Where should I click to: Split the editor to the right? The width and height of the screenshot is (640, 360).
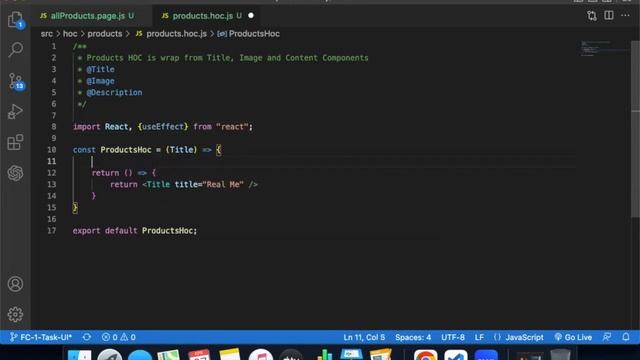tap(609, 16)
